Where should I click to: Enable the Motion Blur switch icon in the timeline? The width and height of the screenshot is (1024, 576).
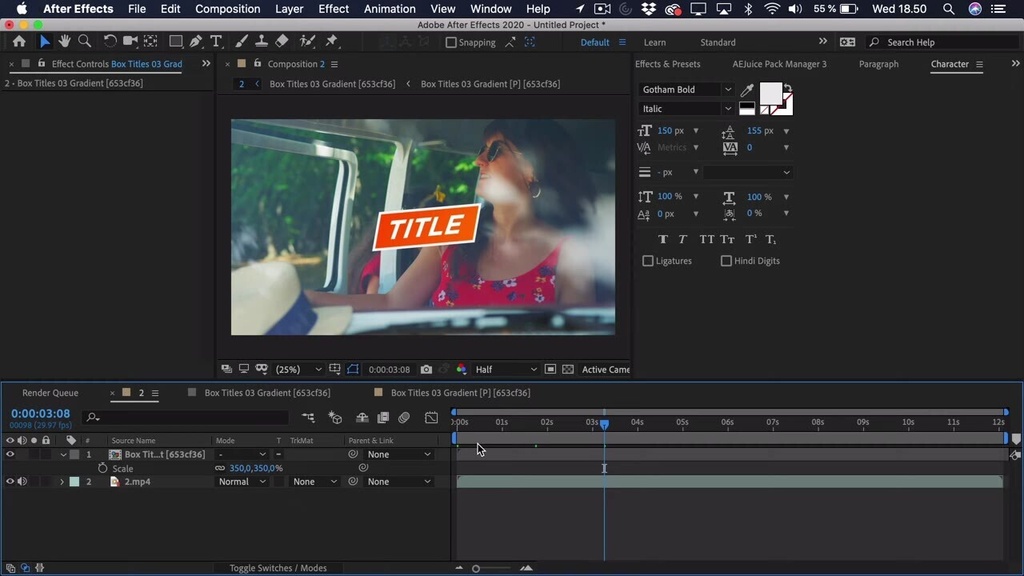point(404,417)
